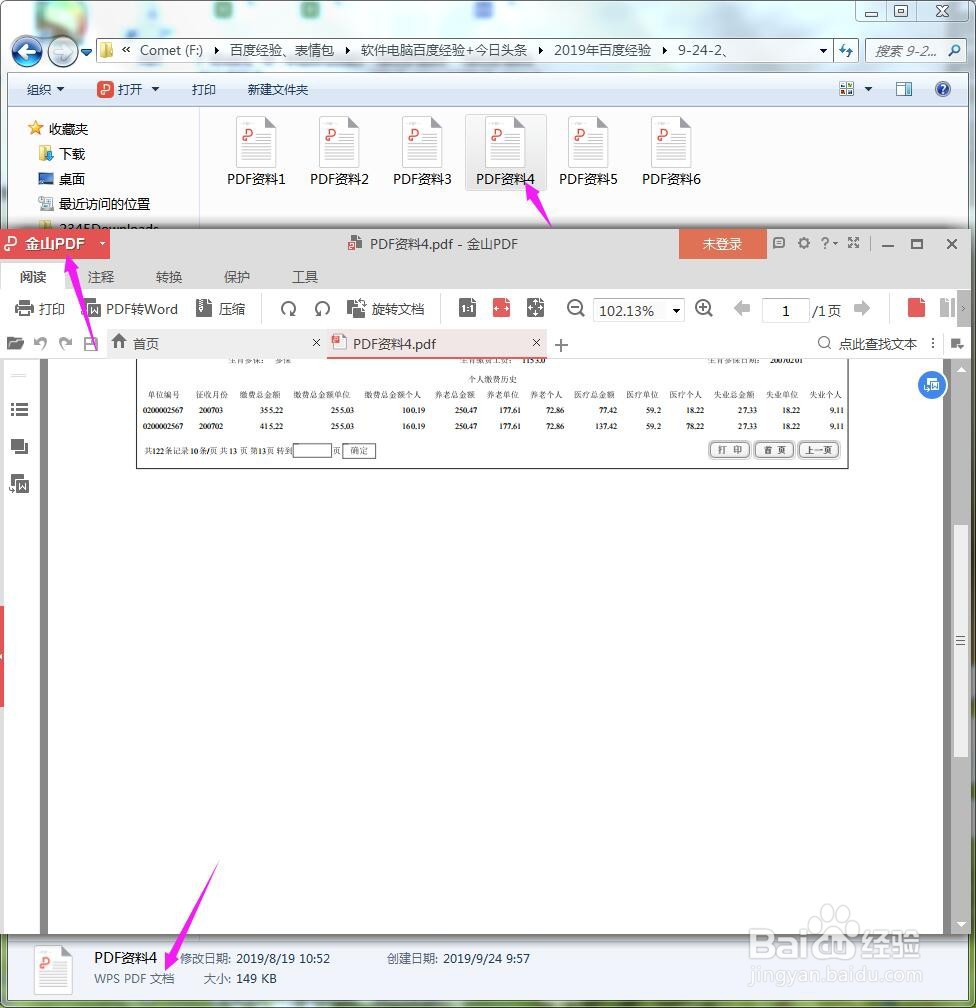Open the PDF转Word conversion tool
The height and width of the screenshot is (1008, 976).
point(130,308)
